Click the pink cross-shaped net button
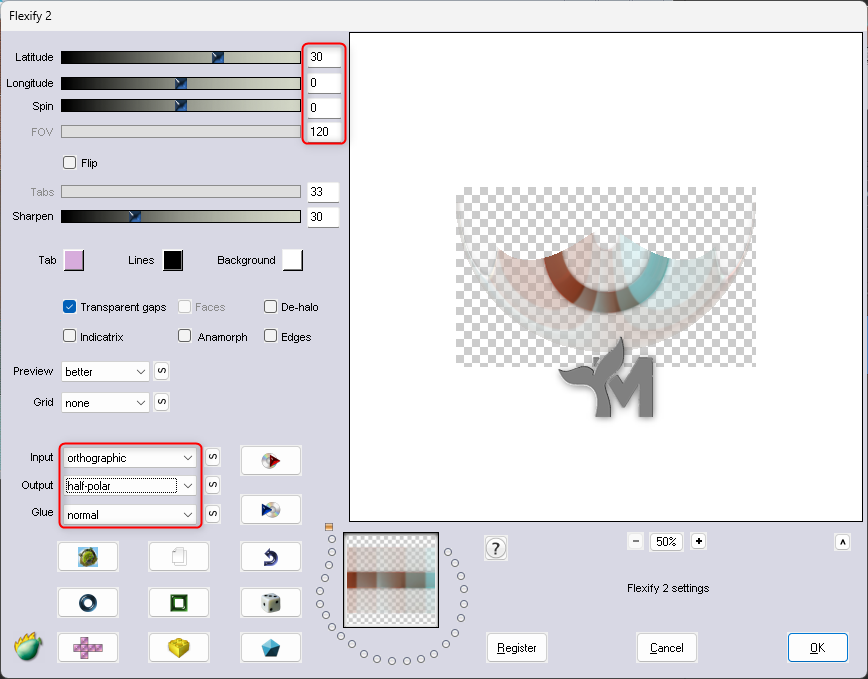Image resolution: width=868 pixels, height=679 pixels. point(88,648)
